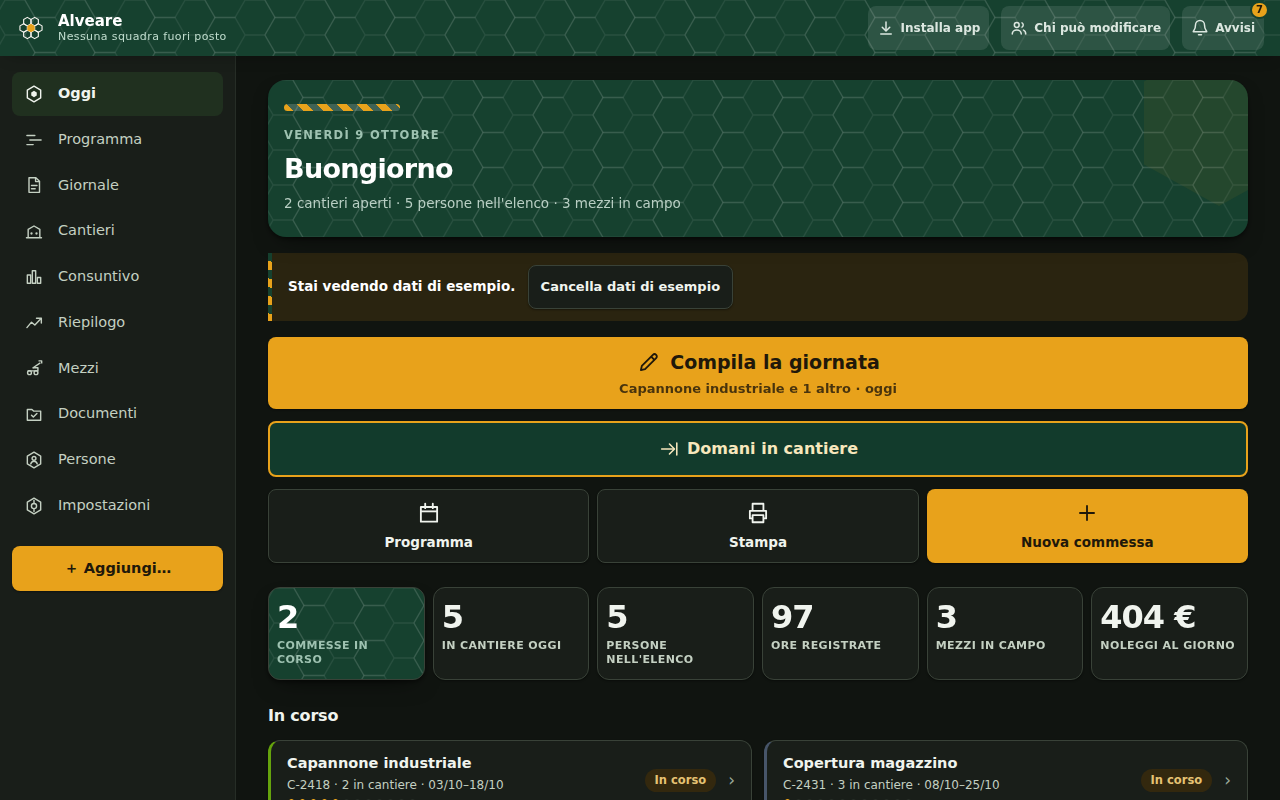
Task: Click the Cancella dati di esempio button
Action: (630, 287)
